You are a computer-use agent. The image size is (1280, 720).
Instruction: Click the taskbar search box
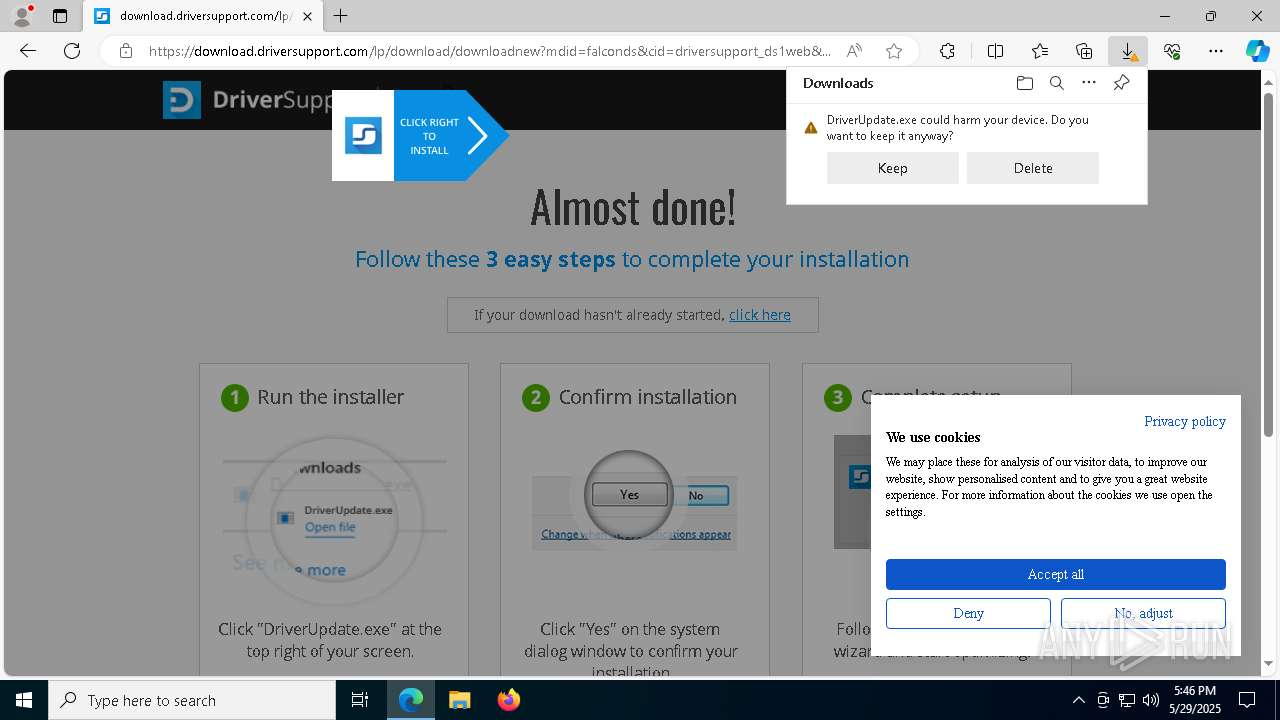click(192, 700)
